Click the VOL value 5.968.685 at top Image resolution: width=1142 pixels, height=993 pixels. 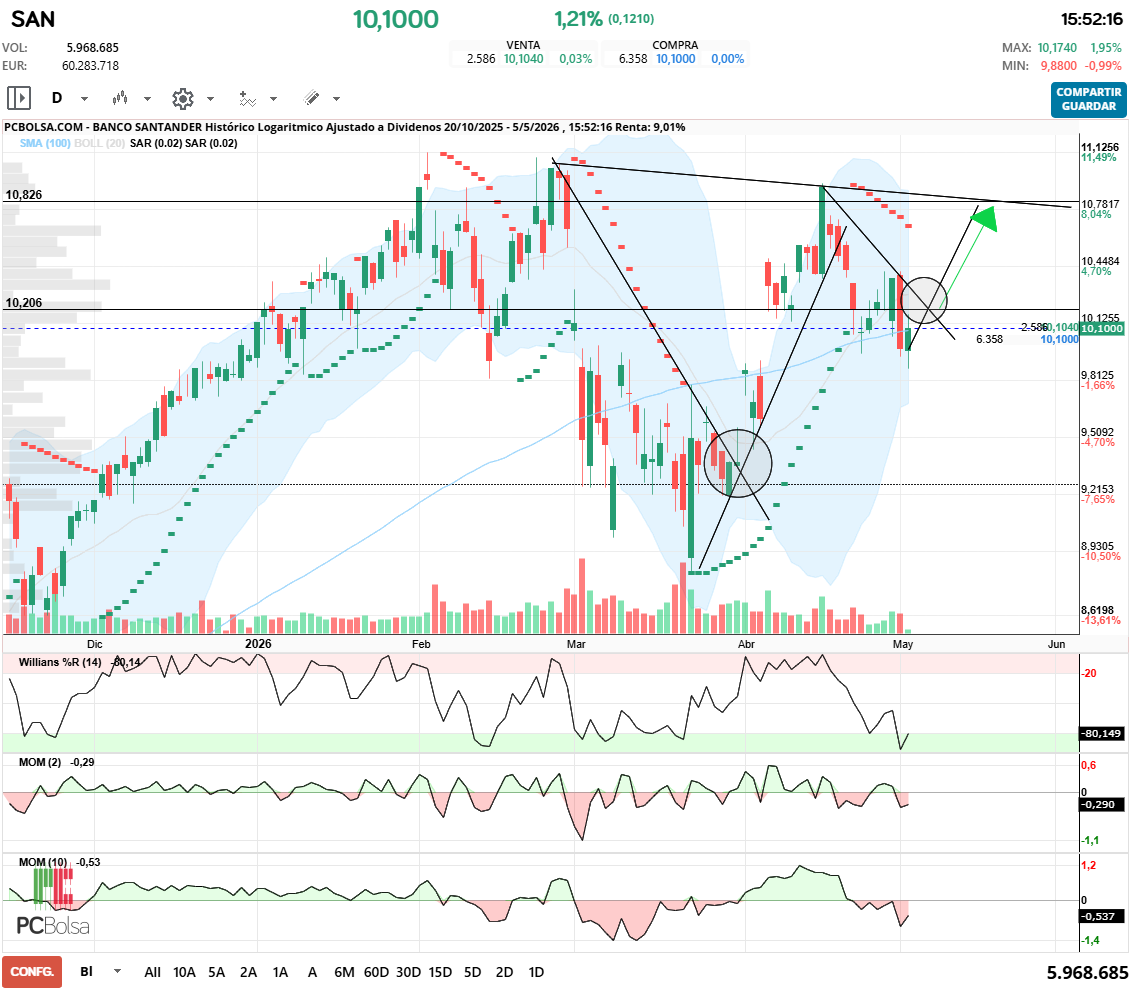(92, 48)
